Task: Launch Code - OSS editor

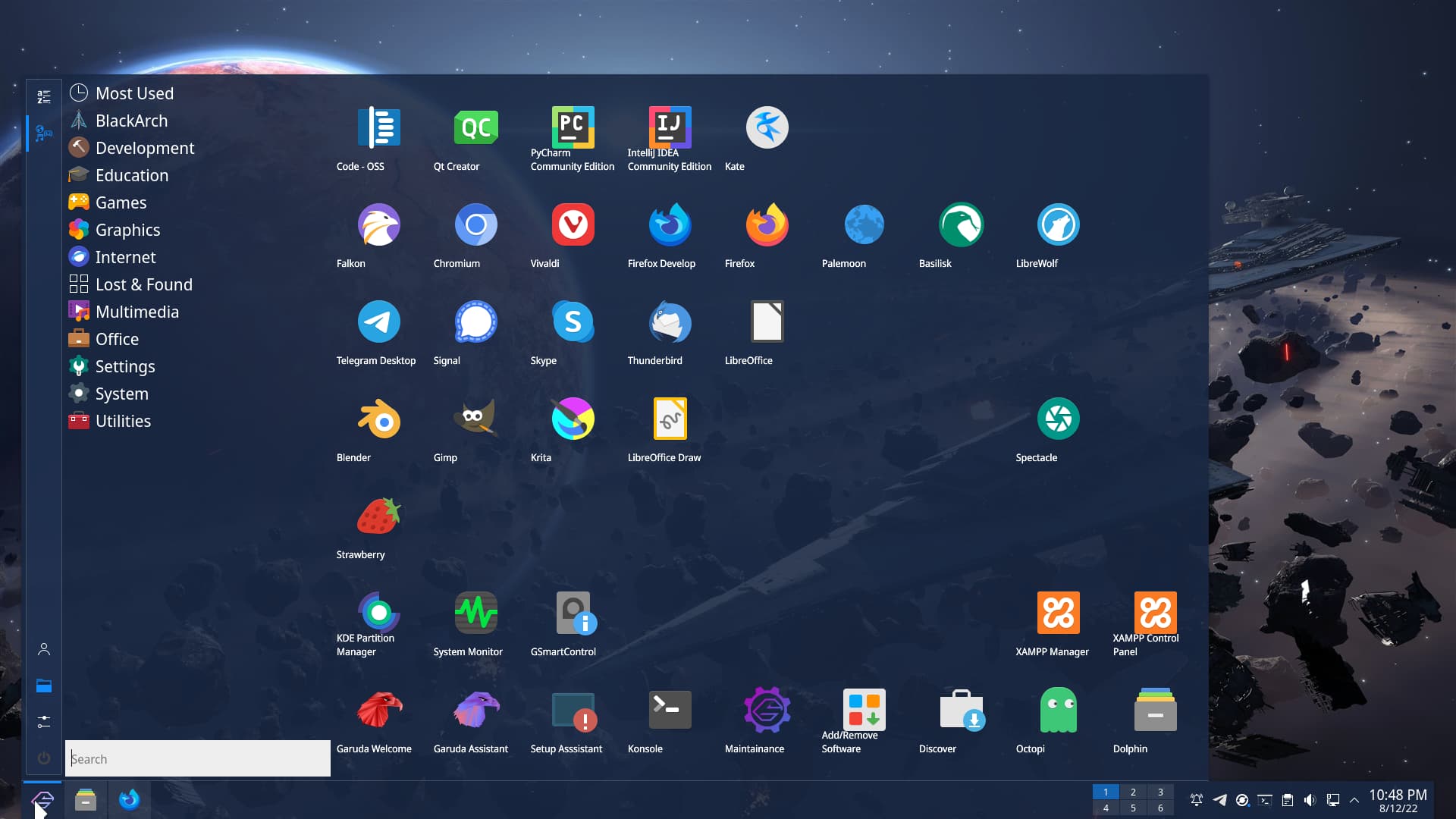Action: (x=378, y=127)
